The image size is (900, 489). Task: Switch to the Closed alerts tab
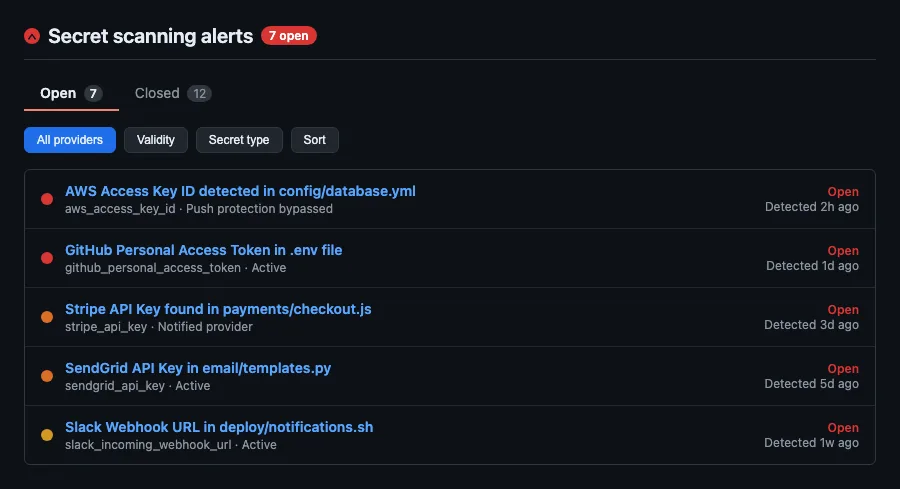click(173, 93)
